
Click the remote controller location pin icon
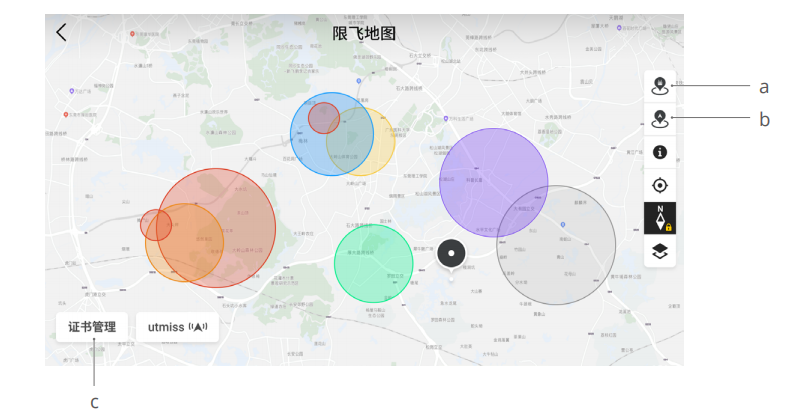(x=659, y=87)
